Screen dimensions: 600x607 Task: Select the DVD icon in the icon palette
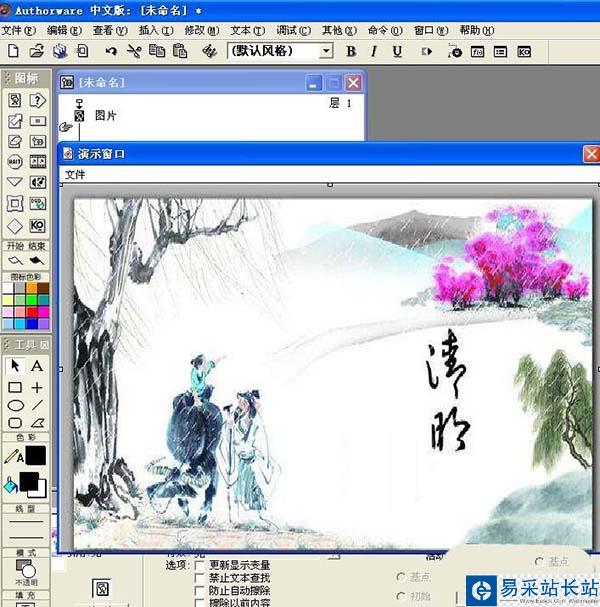tap(38, 203)
